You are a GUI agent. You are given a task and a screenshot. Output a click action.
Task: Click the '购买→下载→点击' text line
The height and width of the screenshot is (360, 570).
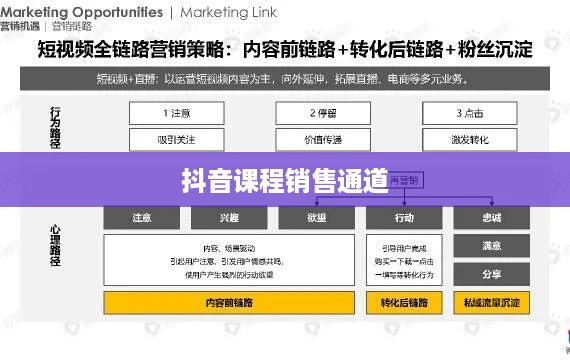coord(404,261)
